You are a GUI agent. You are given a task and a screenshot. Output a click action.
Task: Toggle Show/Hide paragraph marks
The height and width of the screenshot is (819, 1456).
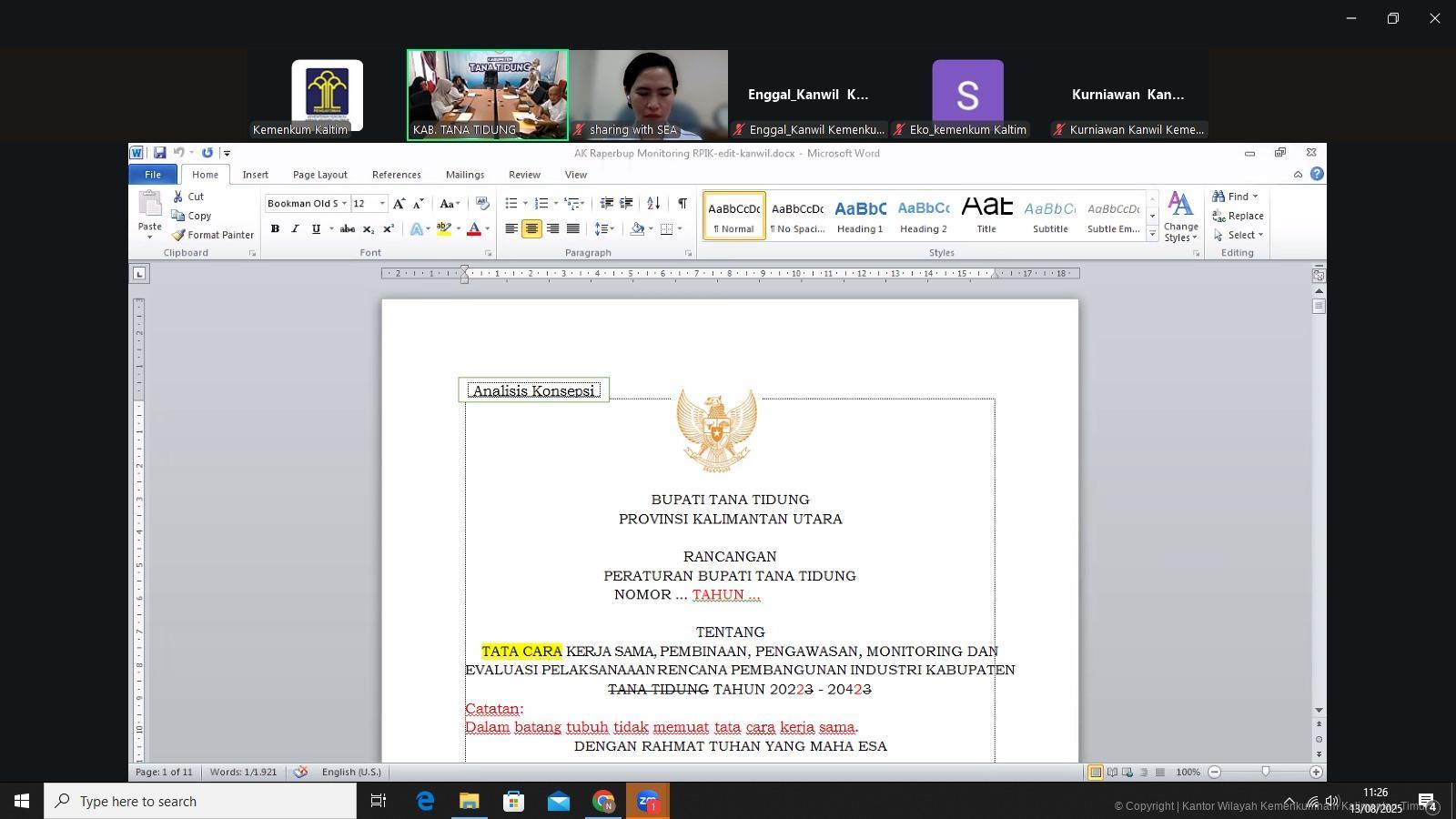coord(682,204)
